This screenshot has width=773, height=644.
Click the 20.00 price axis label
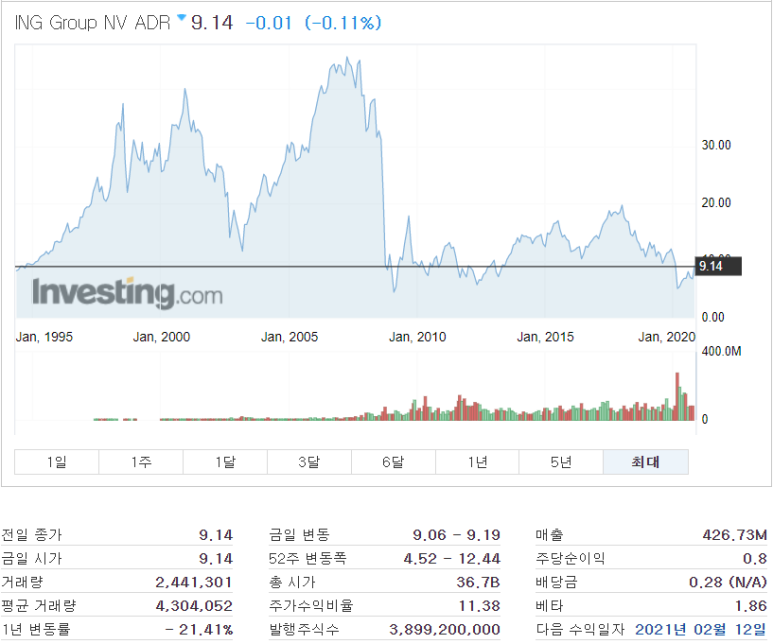point(716,203)
